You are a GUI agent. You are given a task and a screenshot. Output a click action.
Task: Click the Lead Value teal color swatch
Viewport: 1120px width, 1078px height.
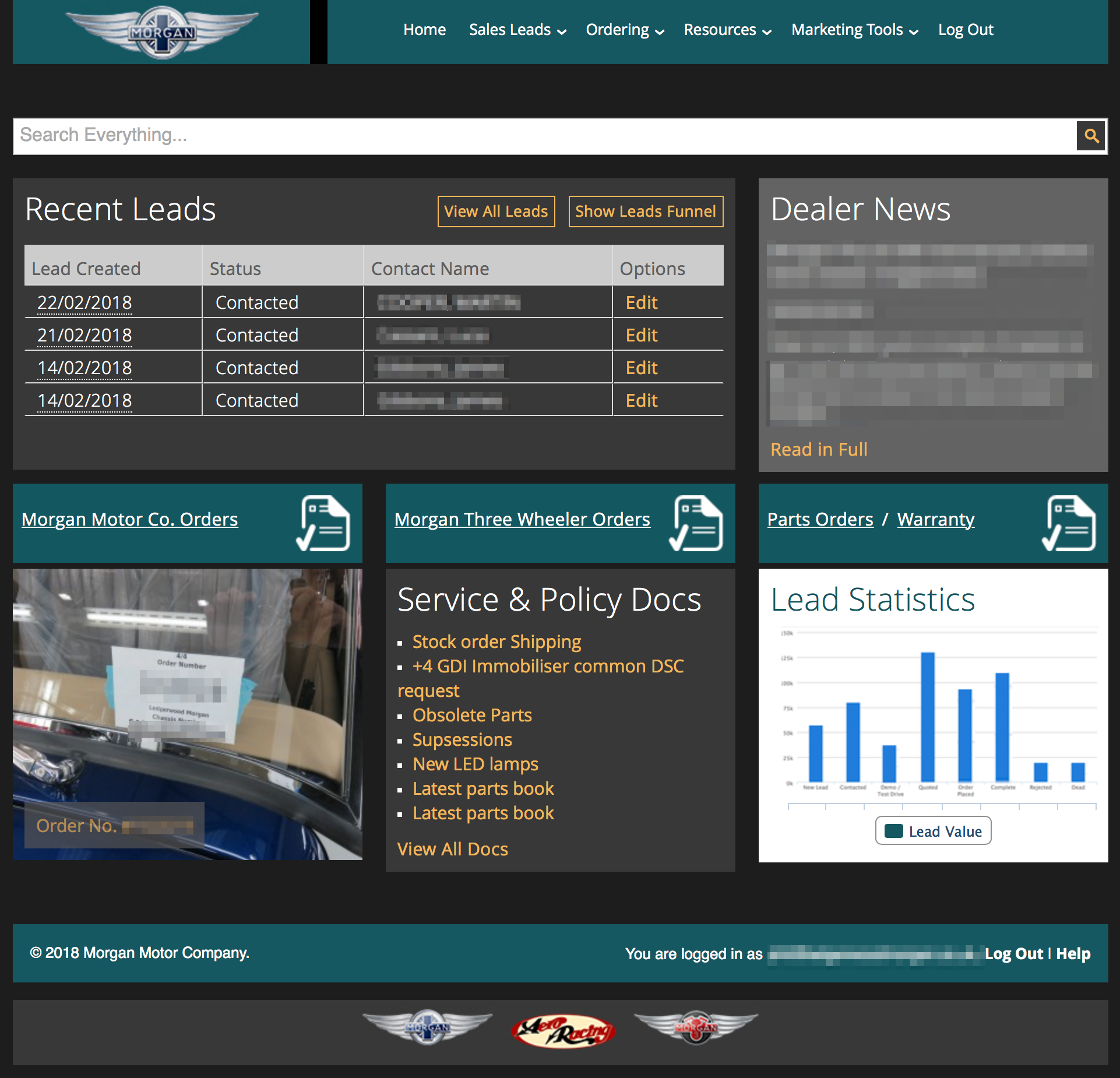(894, 831)
